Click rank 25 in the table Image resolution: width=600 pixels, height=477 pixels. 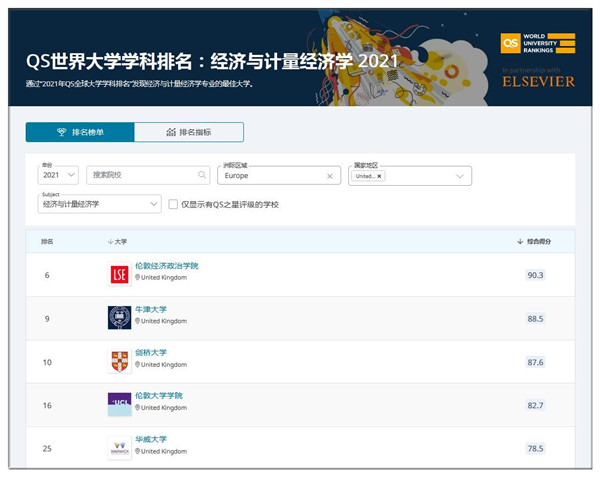tap(47, 448)
